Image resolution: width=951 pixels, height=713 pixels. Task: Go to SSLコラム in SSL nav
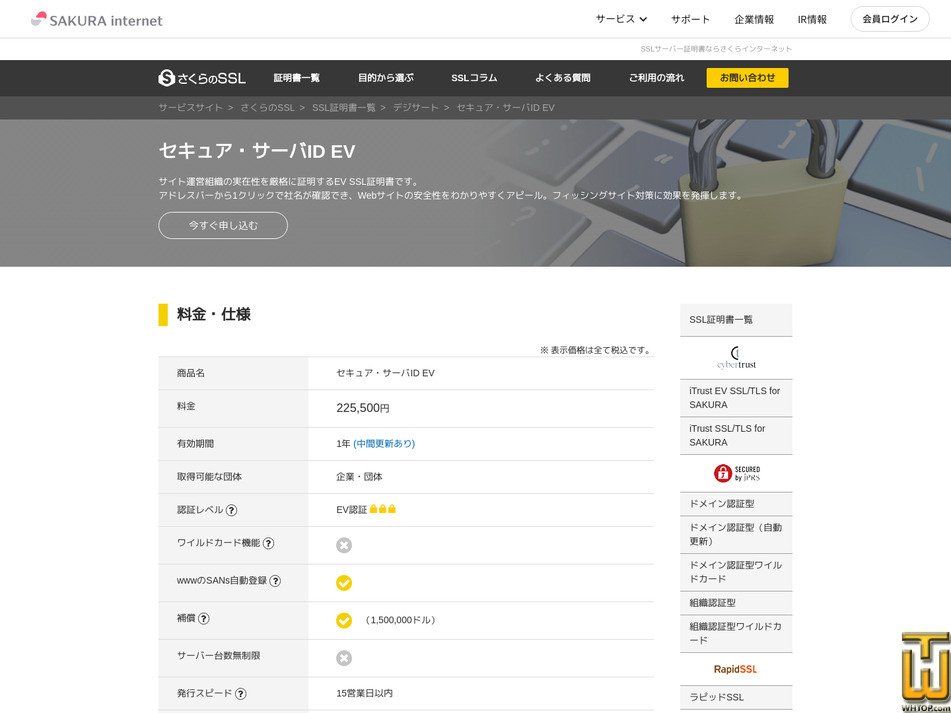(x=474, y=78)
